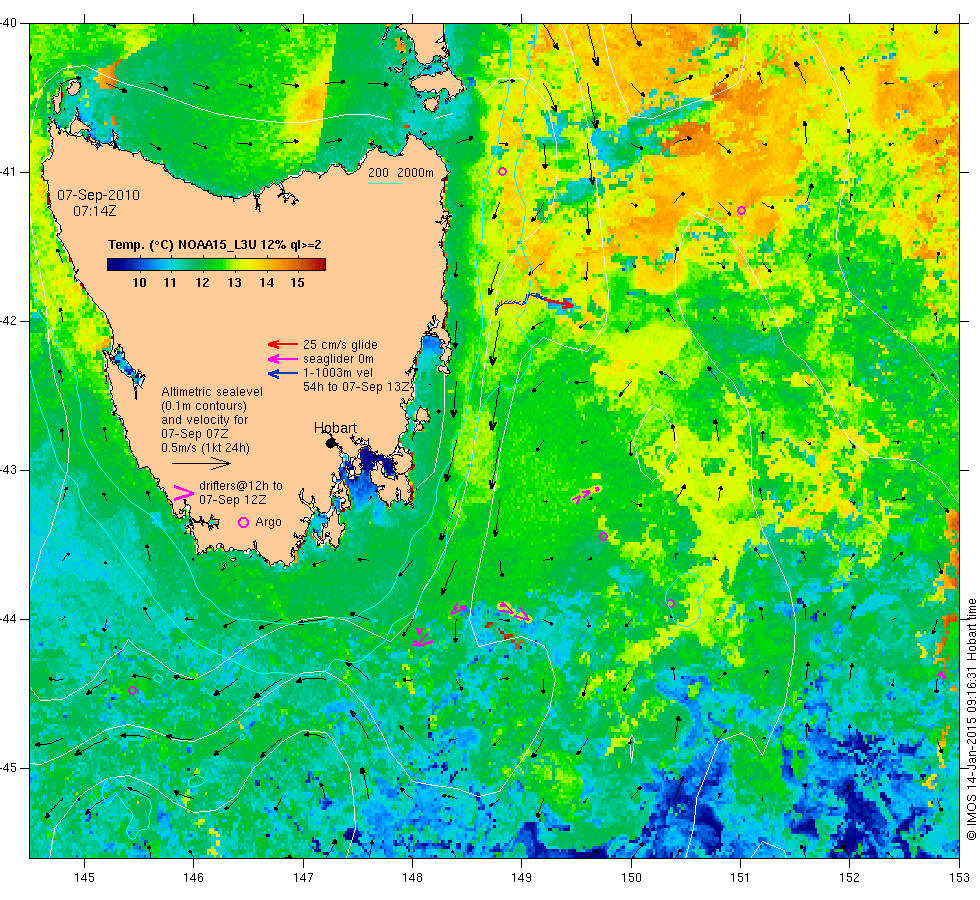Screen dimensions: 980x900
Task: Click the black 0.5m/s velocity scale arrow
Action: pos(201,463)
